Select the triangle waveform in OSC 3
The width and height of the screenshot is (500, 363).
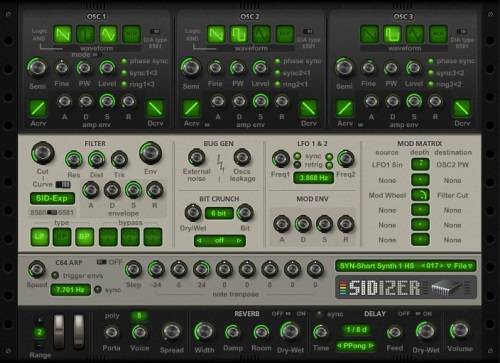click(x=415, y=34)
